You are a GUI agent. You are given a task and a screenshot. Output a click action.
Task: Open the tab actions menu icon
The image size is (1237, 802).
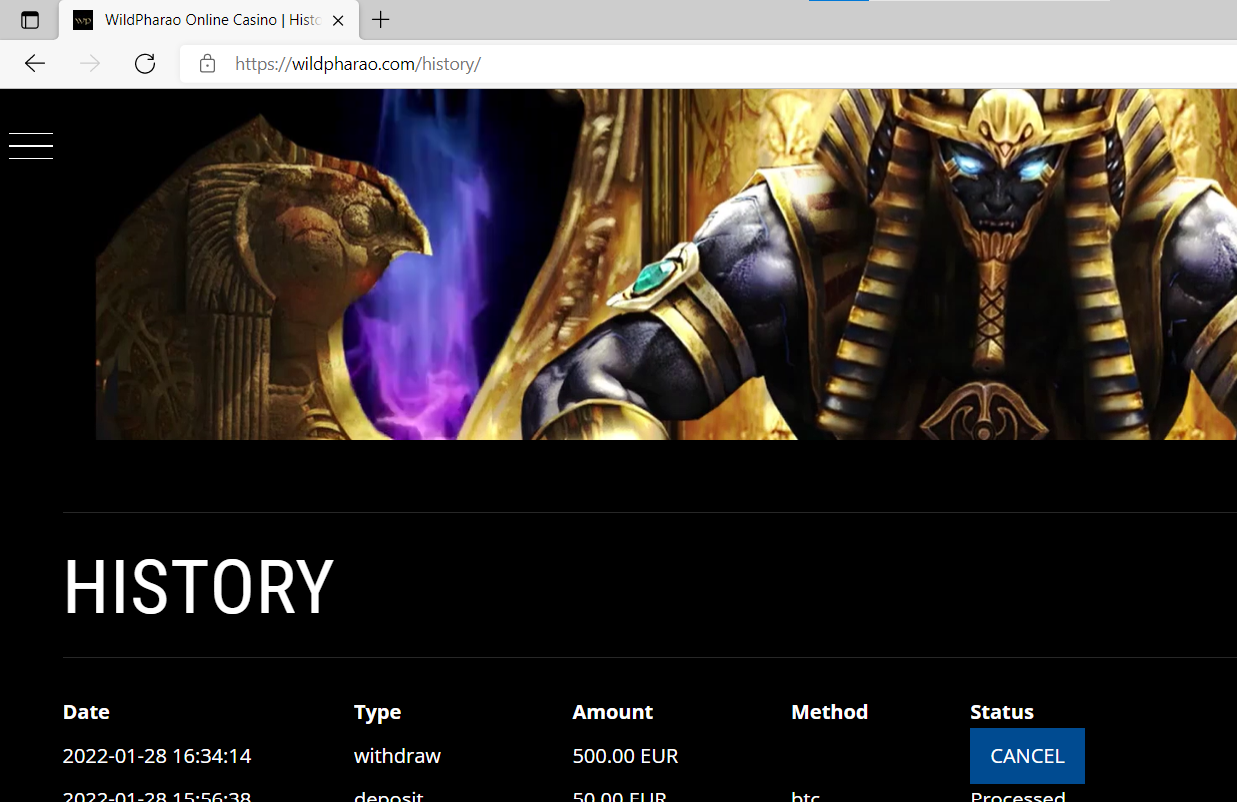[x=30, y=20]
